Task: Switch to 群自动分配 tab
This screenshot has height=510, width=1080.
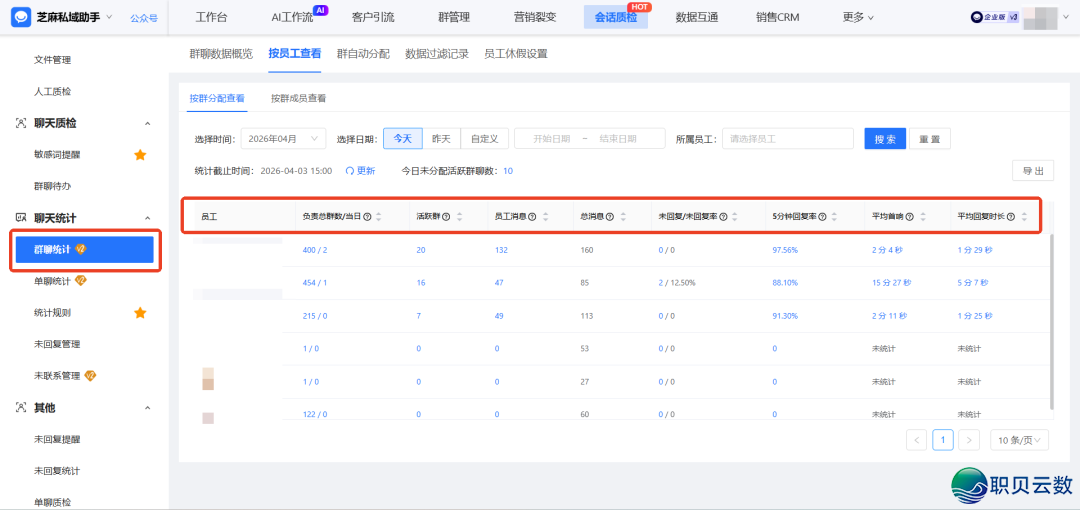Action: pos(364,54)
